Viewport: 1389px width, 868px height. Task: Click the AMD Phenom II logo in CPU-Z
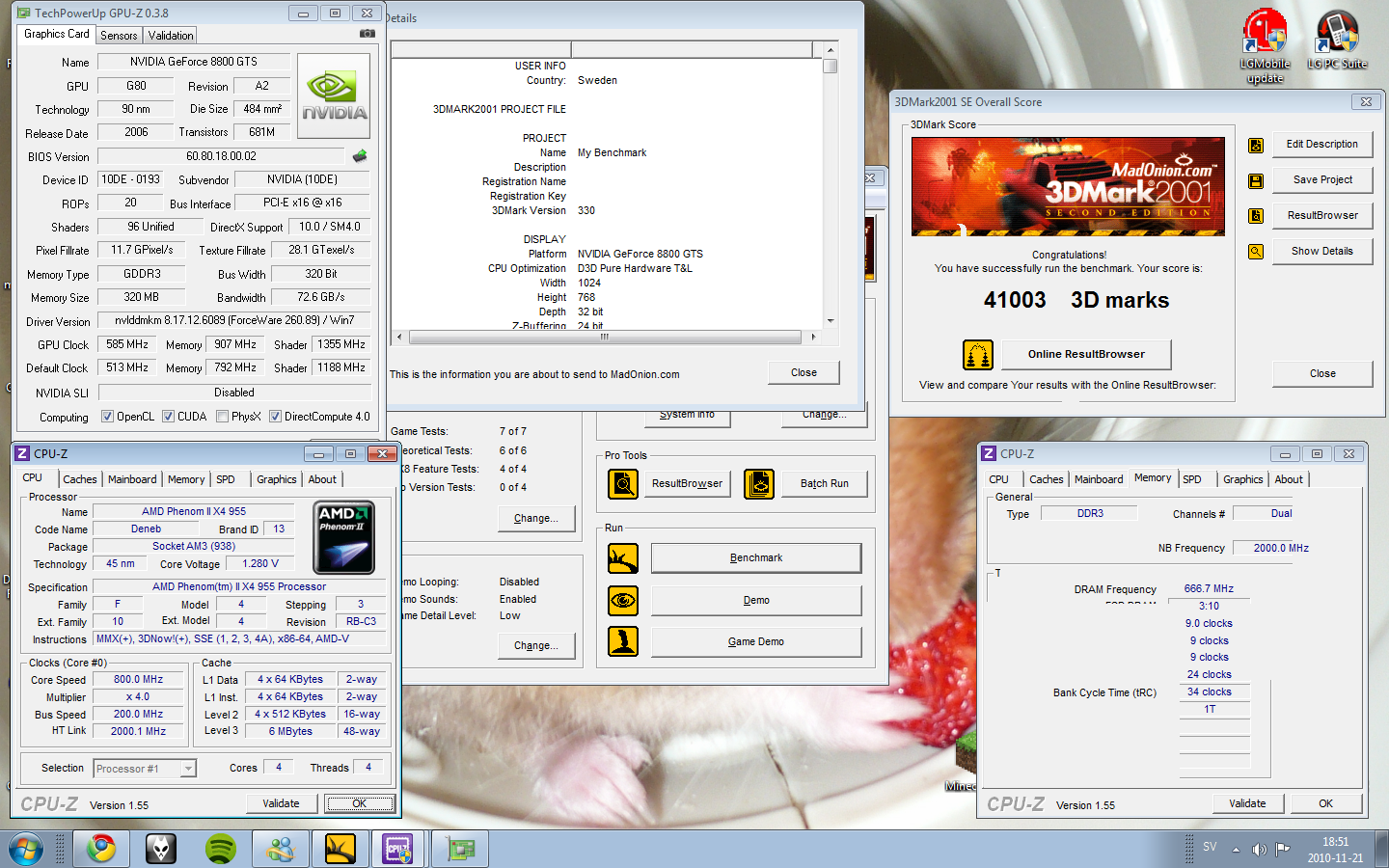pos(344,537)
